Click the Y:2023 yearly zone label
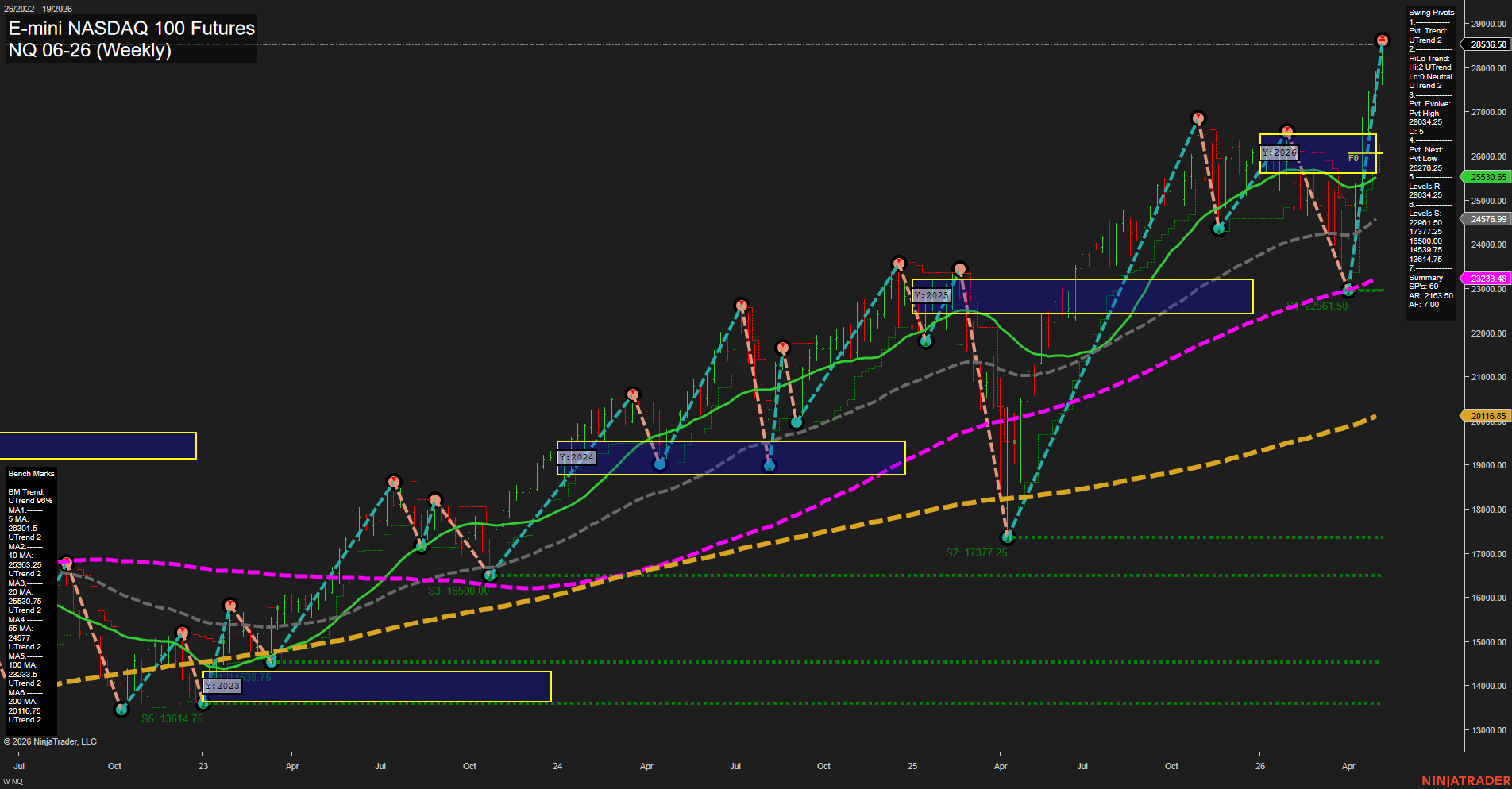 [x=222, y=686]
